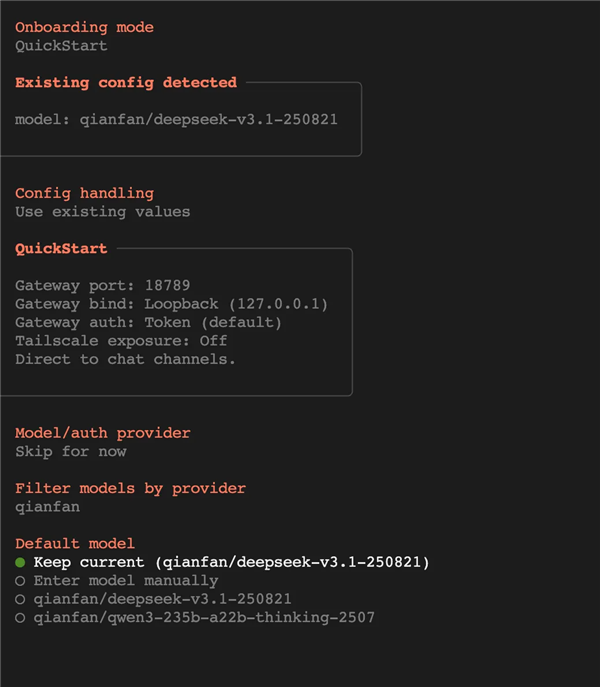This screenshot has height=687, width=600.
Task: Pick the qianfan/qwen3-235b-a22b-thinking-2507 model text
Action: click(x=203, y=618)
